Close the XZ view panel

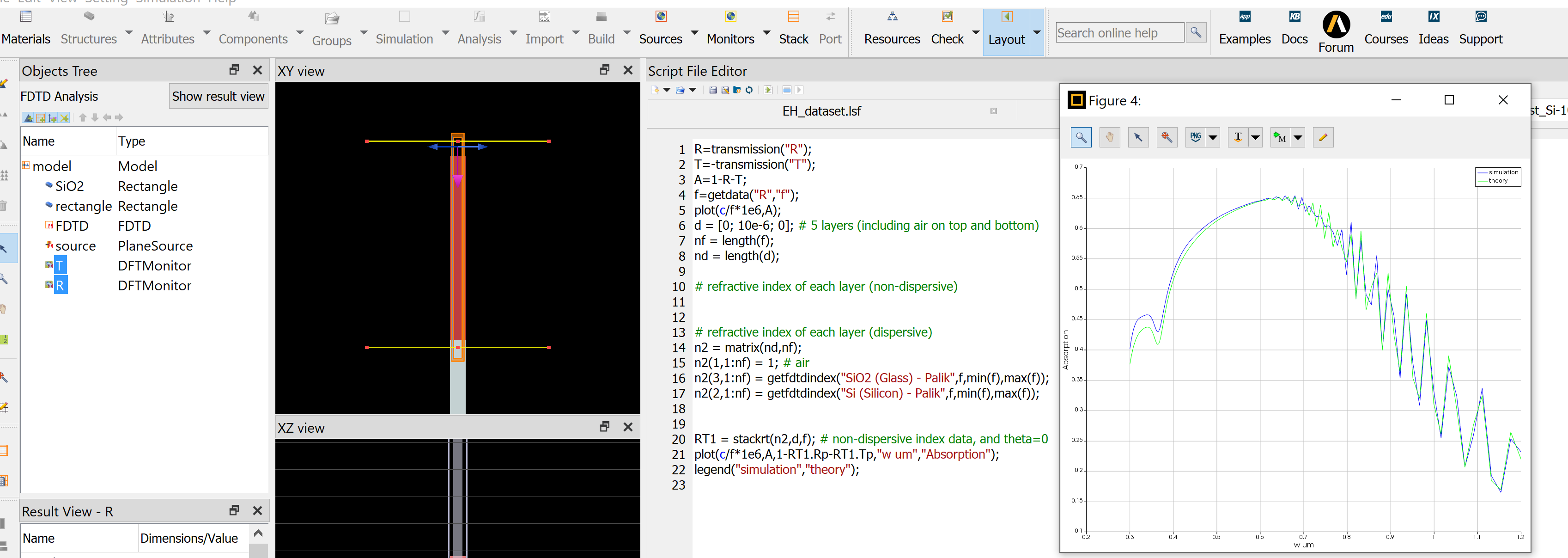[x=628, y=427]
